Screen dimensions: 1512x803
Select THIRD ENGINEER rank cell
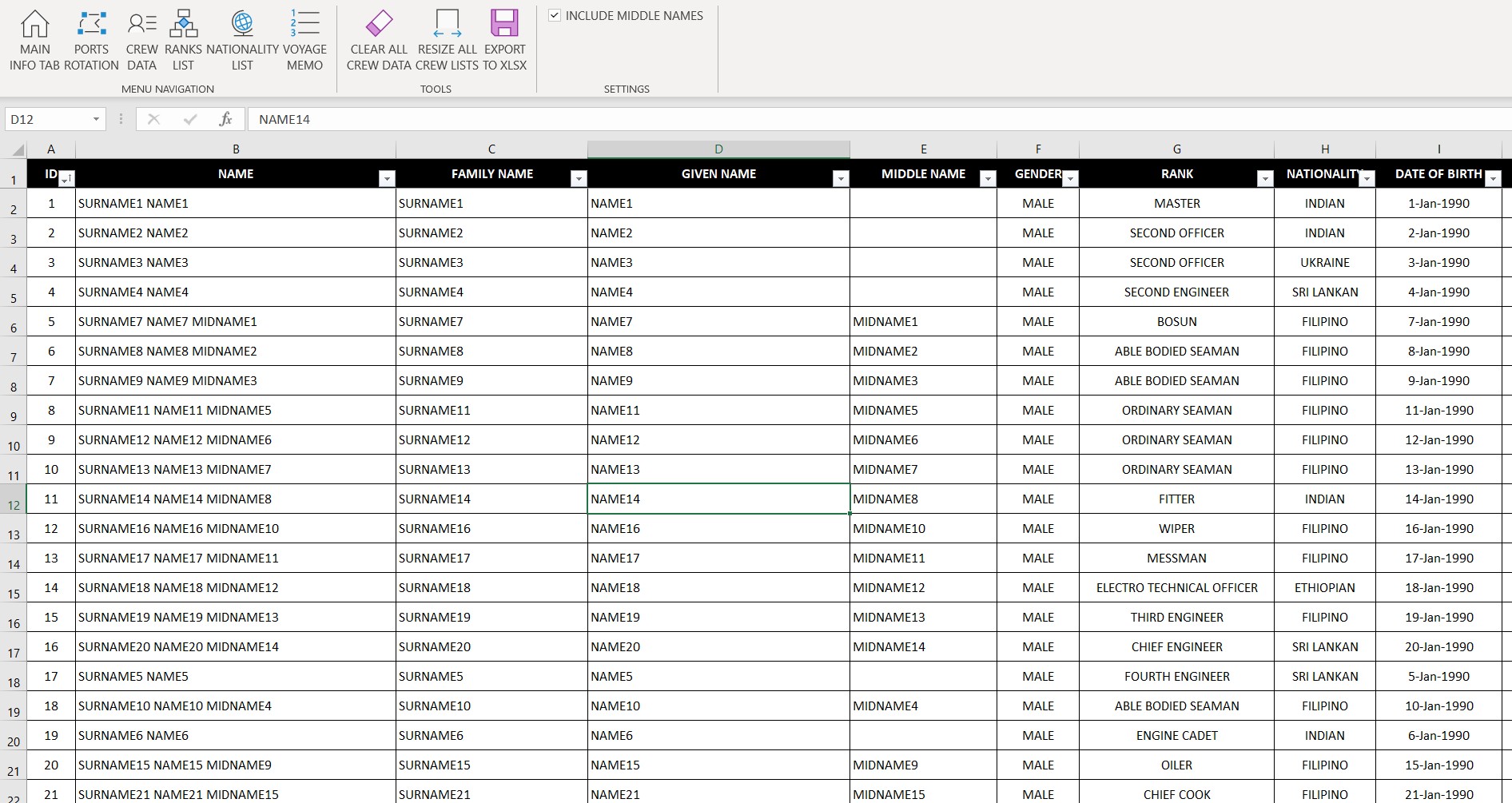click(x=1176, y=617)
